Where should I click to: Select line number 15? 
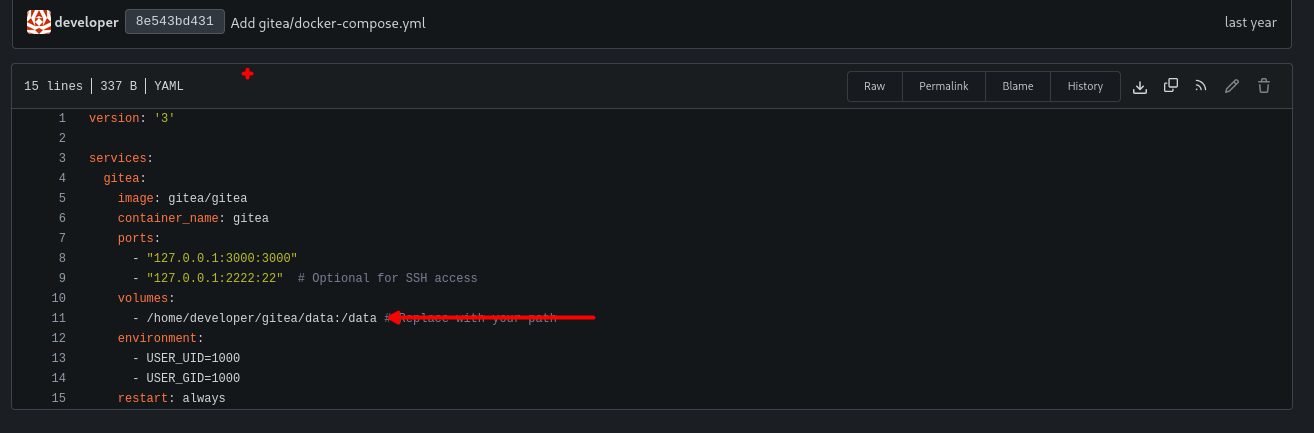(58, 398)
